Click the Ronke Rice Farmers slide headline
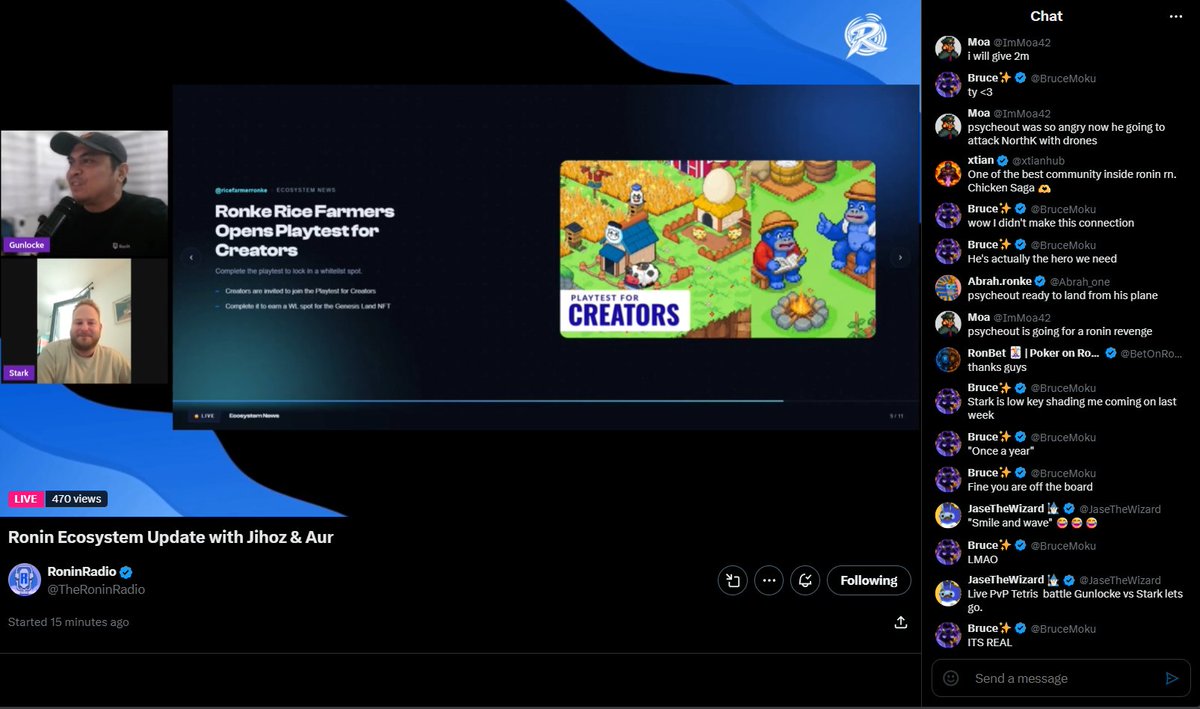 (305, 231)
